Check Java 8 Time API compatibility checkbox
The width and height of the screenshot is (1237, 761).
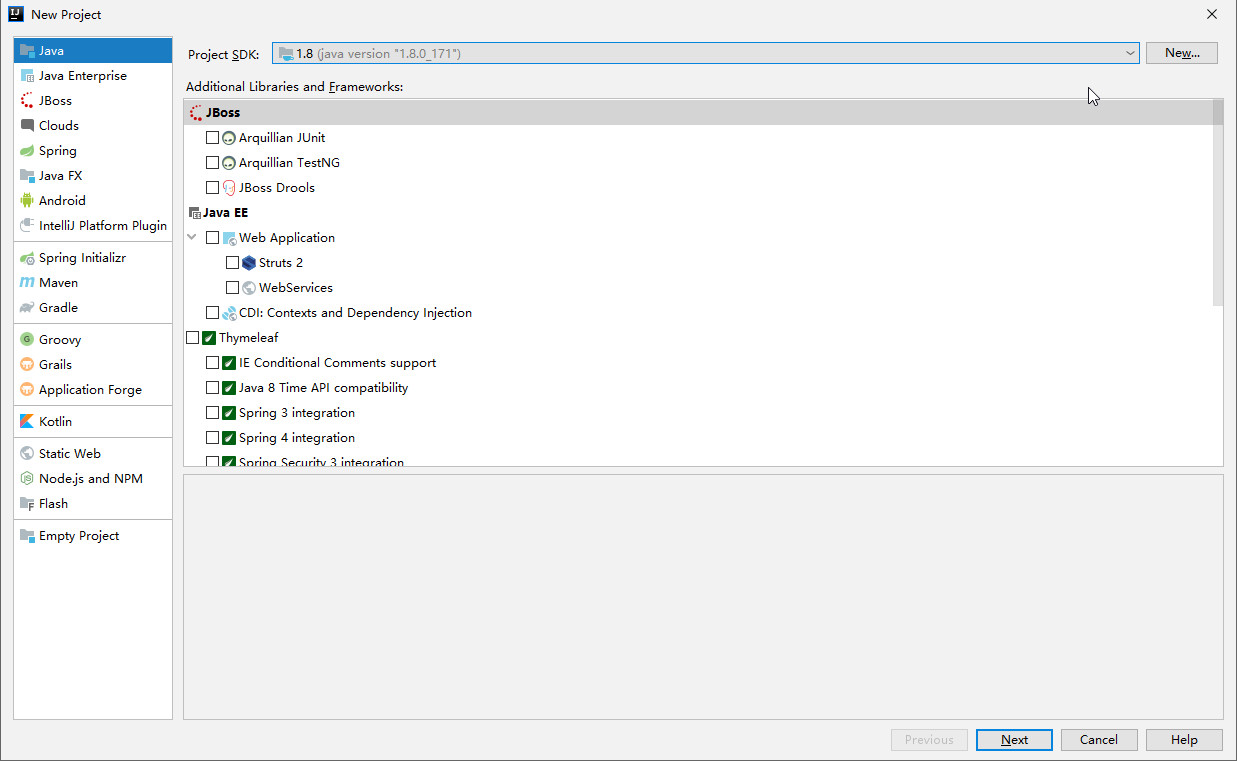[212, 388]
